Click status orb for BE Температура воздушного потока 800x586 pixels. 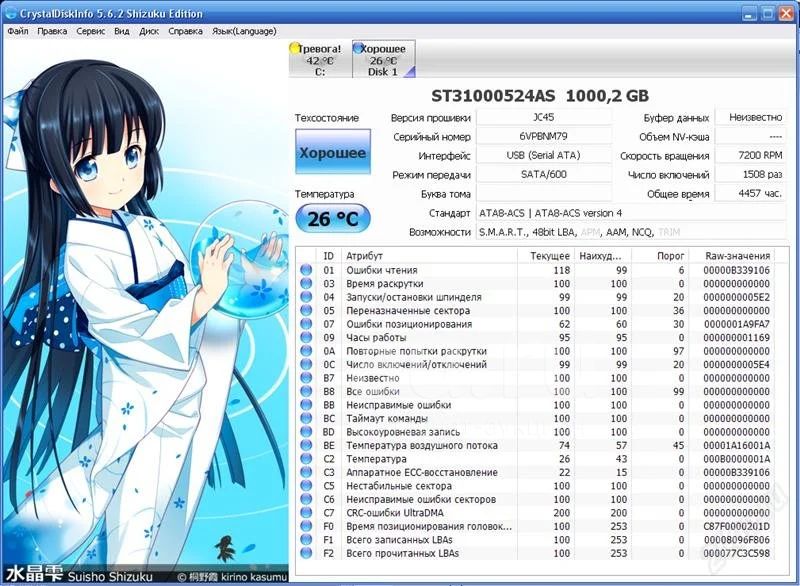coord(306,445)
